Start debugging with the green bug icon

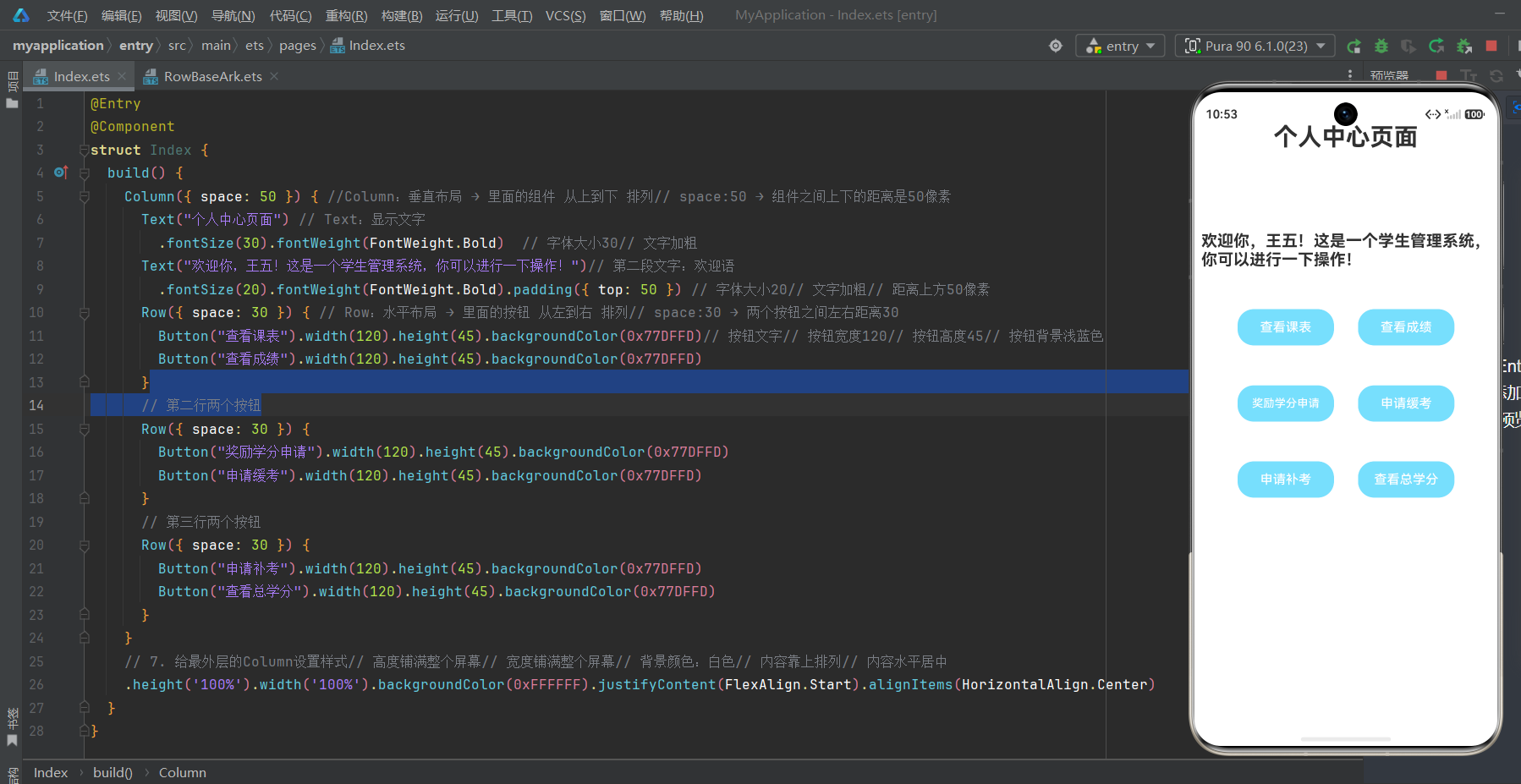click(1381, 46)
